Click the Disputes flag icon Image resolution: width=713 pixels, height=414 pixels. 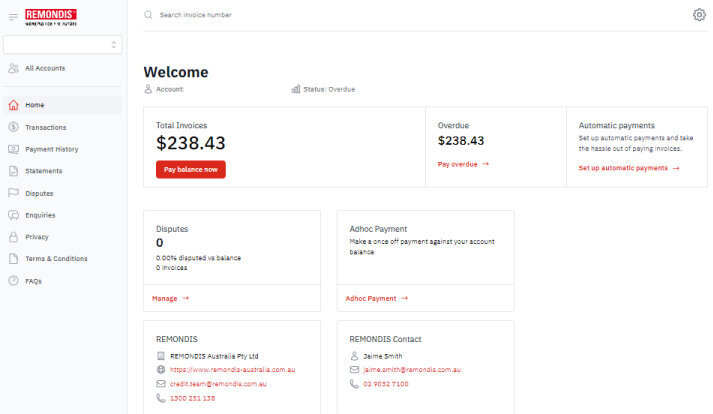coord(14,193)
